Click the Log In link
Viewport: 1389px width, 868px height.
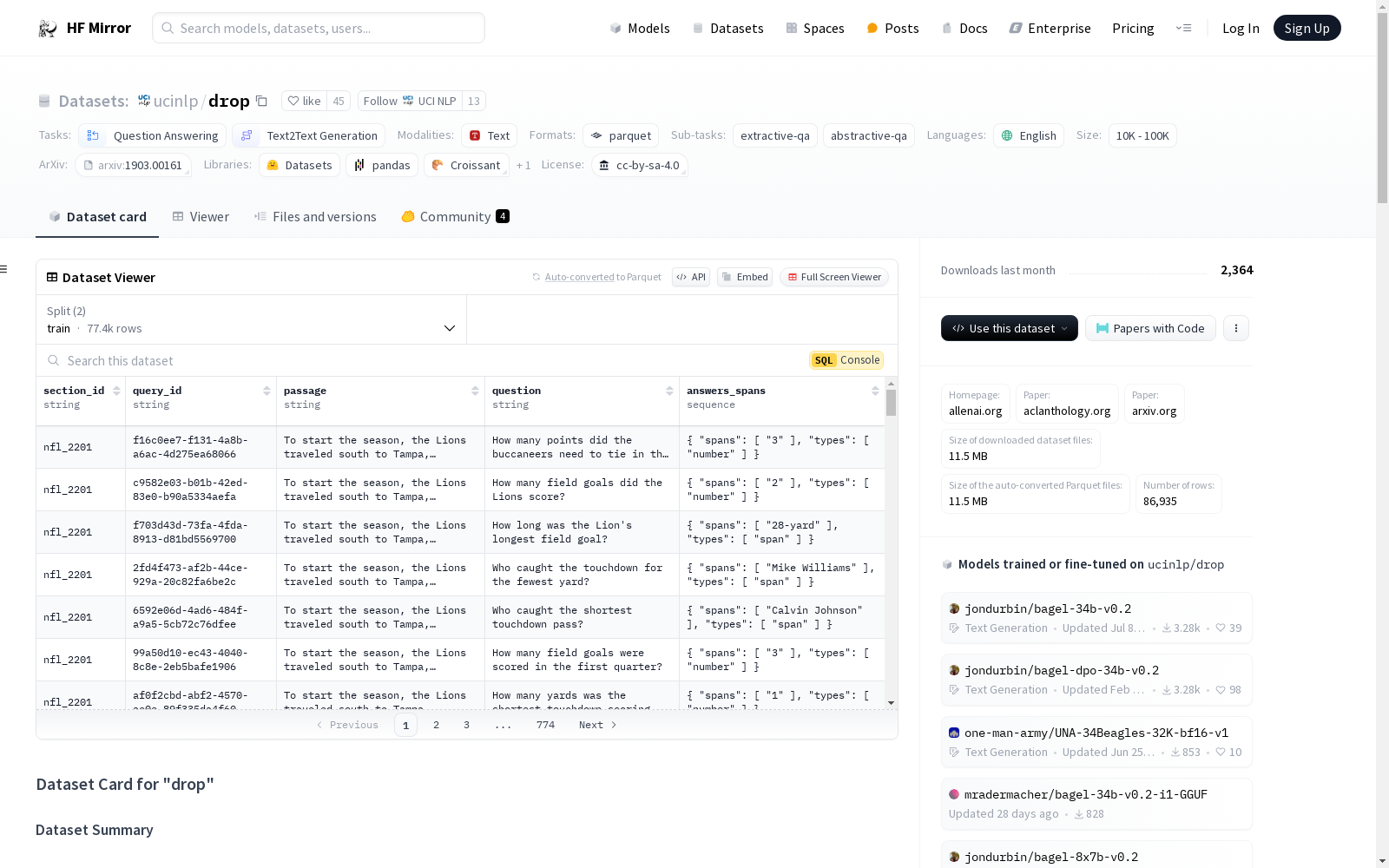point(1241,29)
